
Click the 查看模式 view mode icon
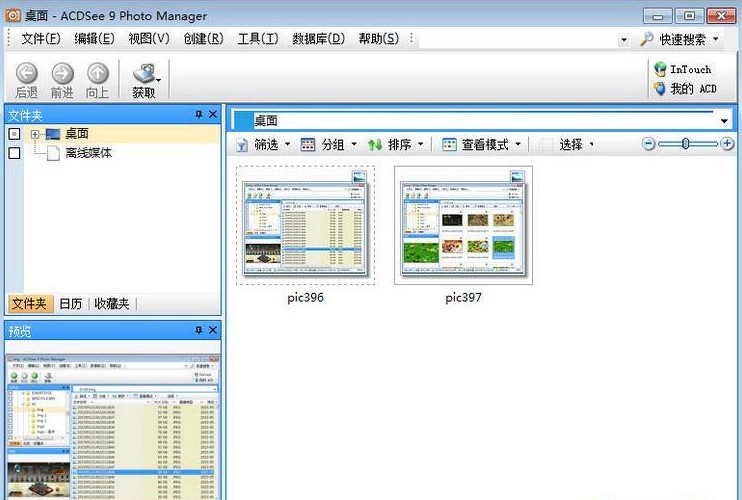tap(449, 145)
